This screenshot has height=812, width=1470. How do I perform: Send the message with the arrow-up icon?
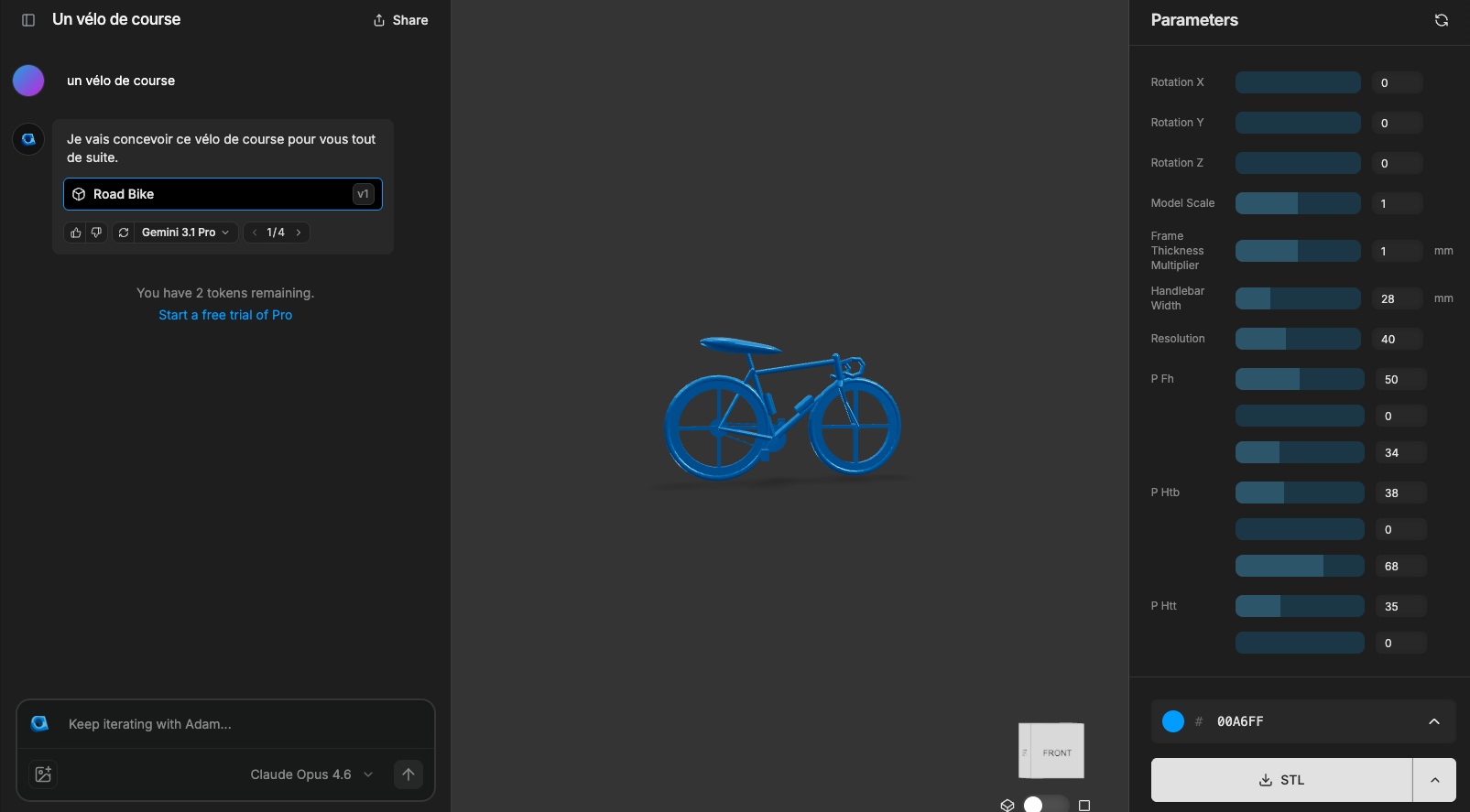pos(408,774)
